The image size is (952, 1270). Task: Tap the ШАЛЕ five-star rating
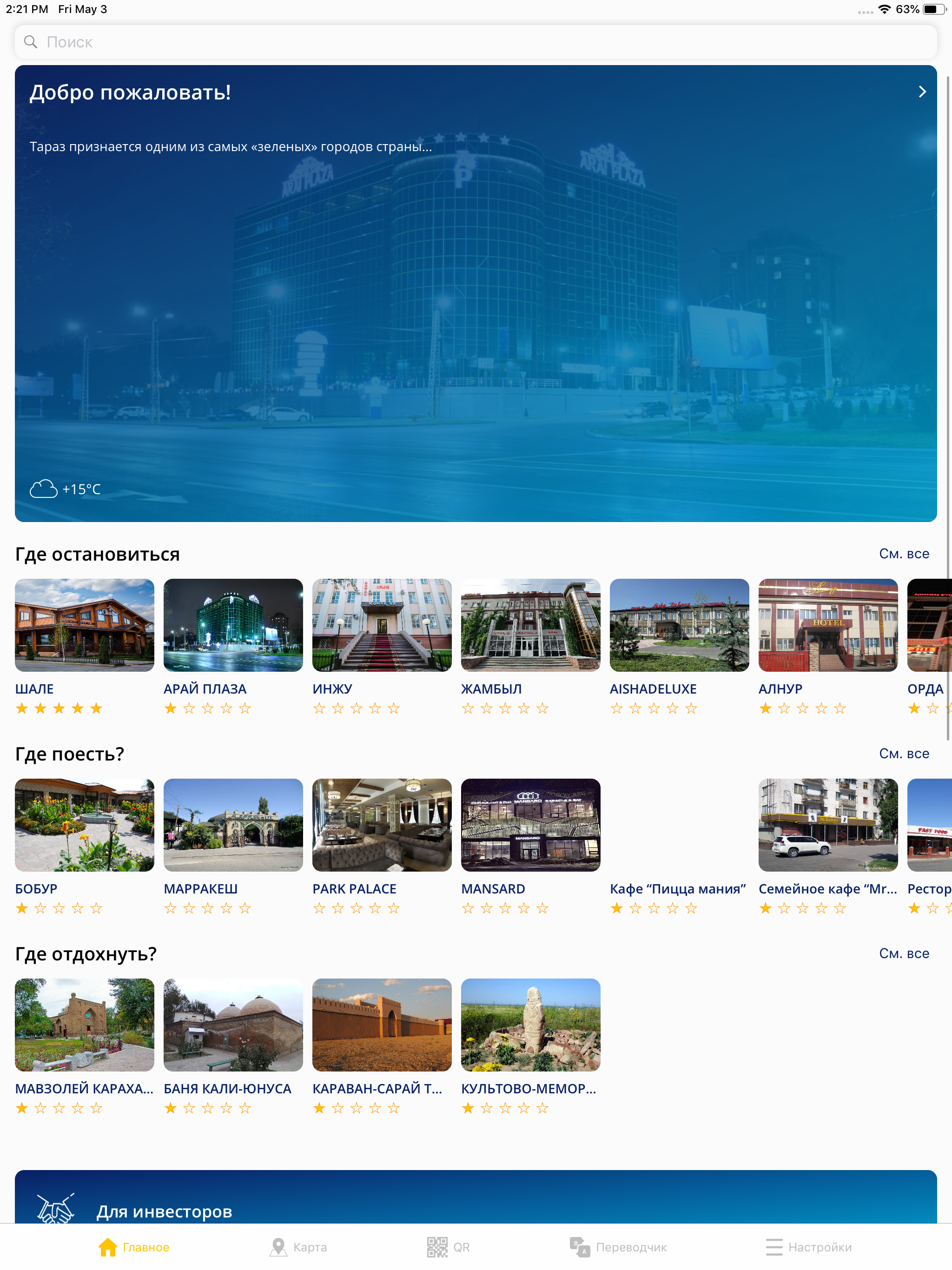[59, 708]
